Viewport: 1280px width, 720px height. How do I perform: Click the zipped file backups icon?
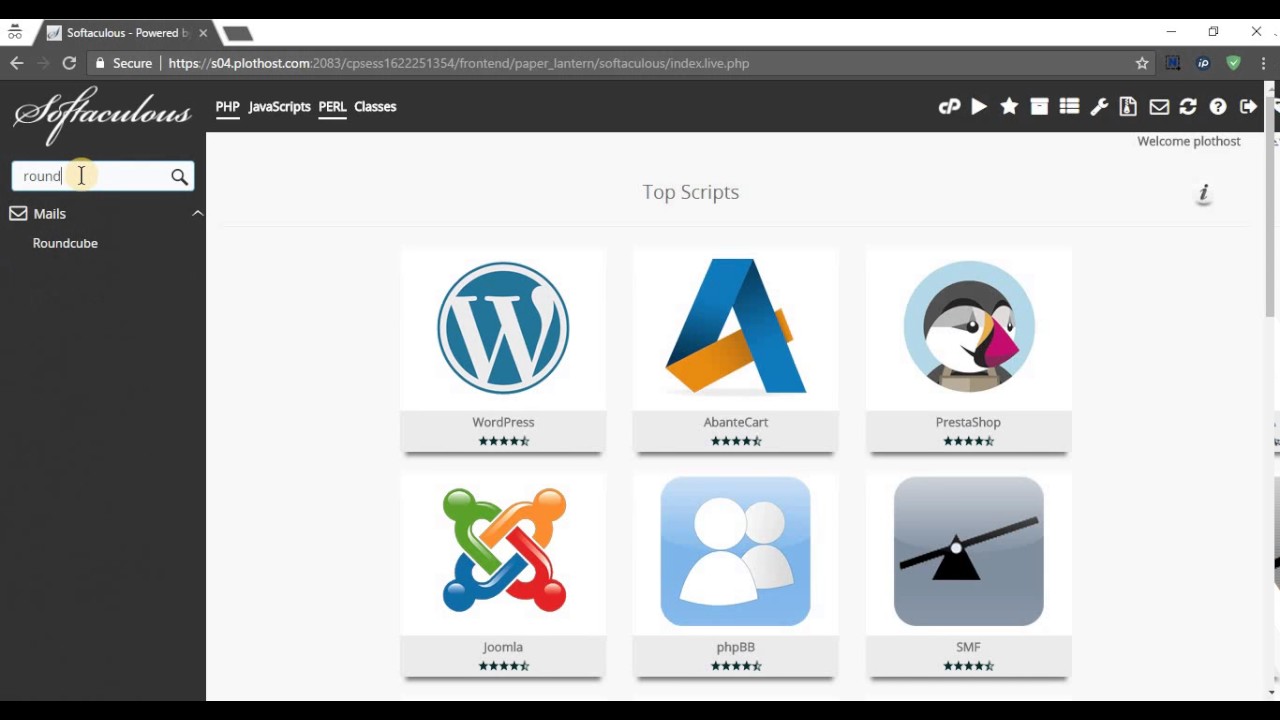[x=1128, y=107]
